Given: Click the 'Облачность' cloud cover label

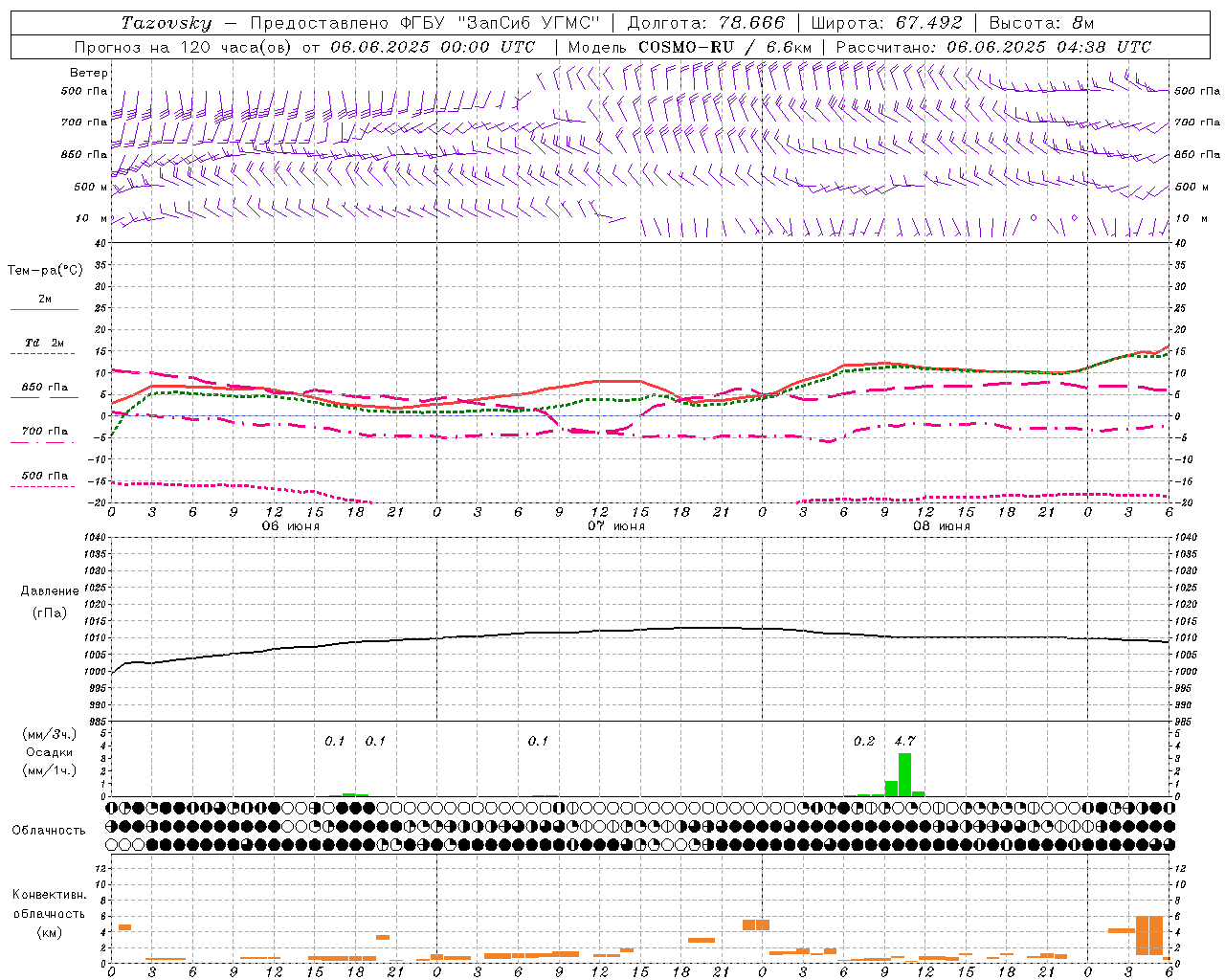Looking at the screenshot, I should click(x=49, y=830).
